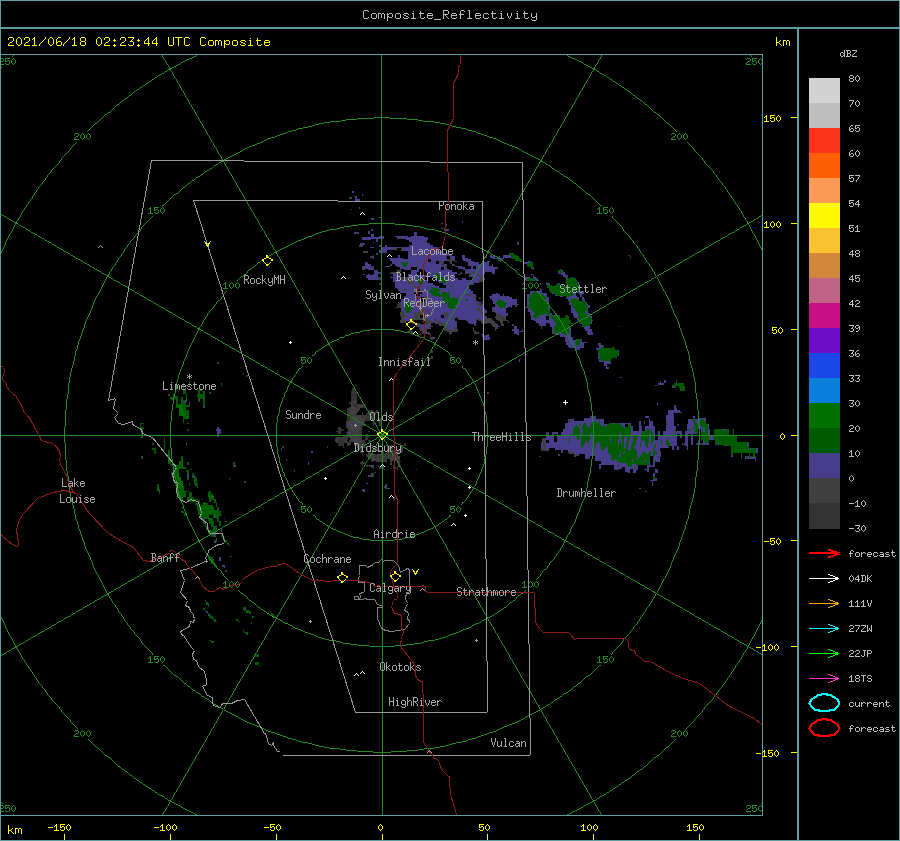Click the RedDeer city label

pos(424,303)
